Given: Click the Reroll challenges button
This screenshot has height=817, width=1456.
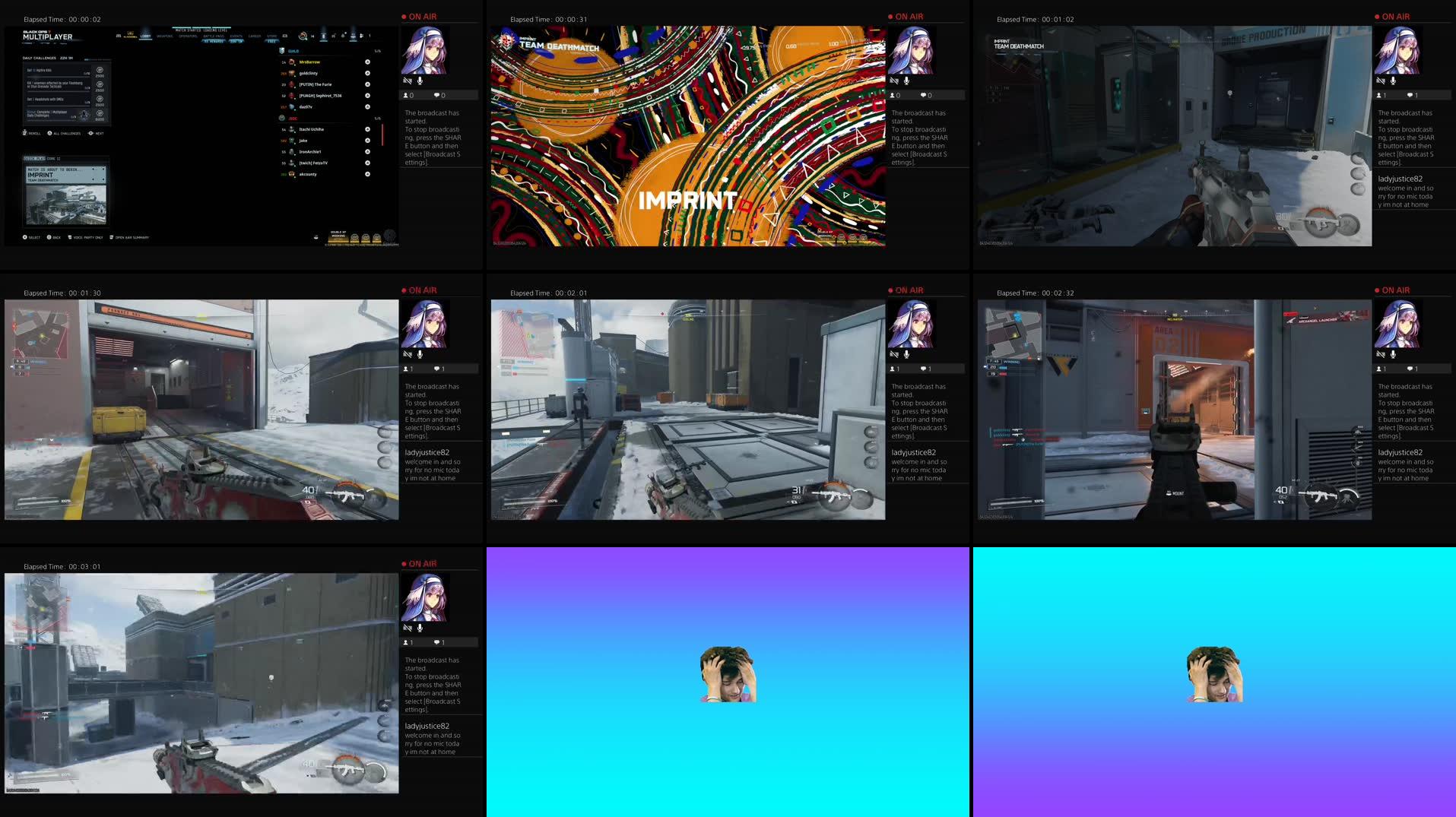Looking at the screenshot, I should coord(32,133).
